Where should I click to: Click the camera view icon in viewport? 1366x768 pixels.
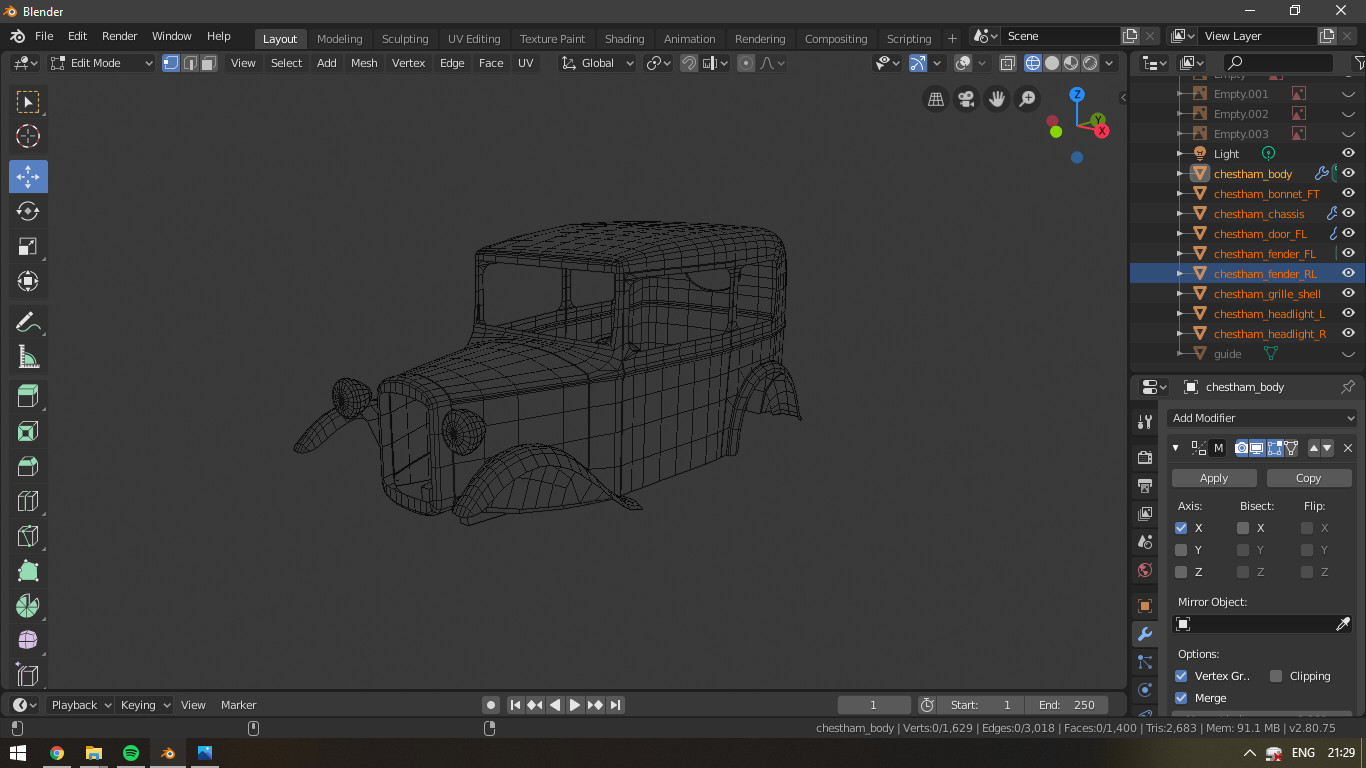966,99
